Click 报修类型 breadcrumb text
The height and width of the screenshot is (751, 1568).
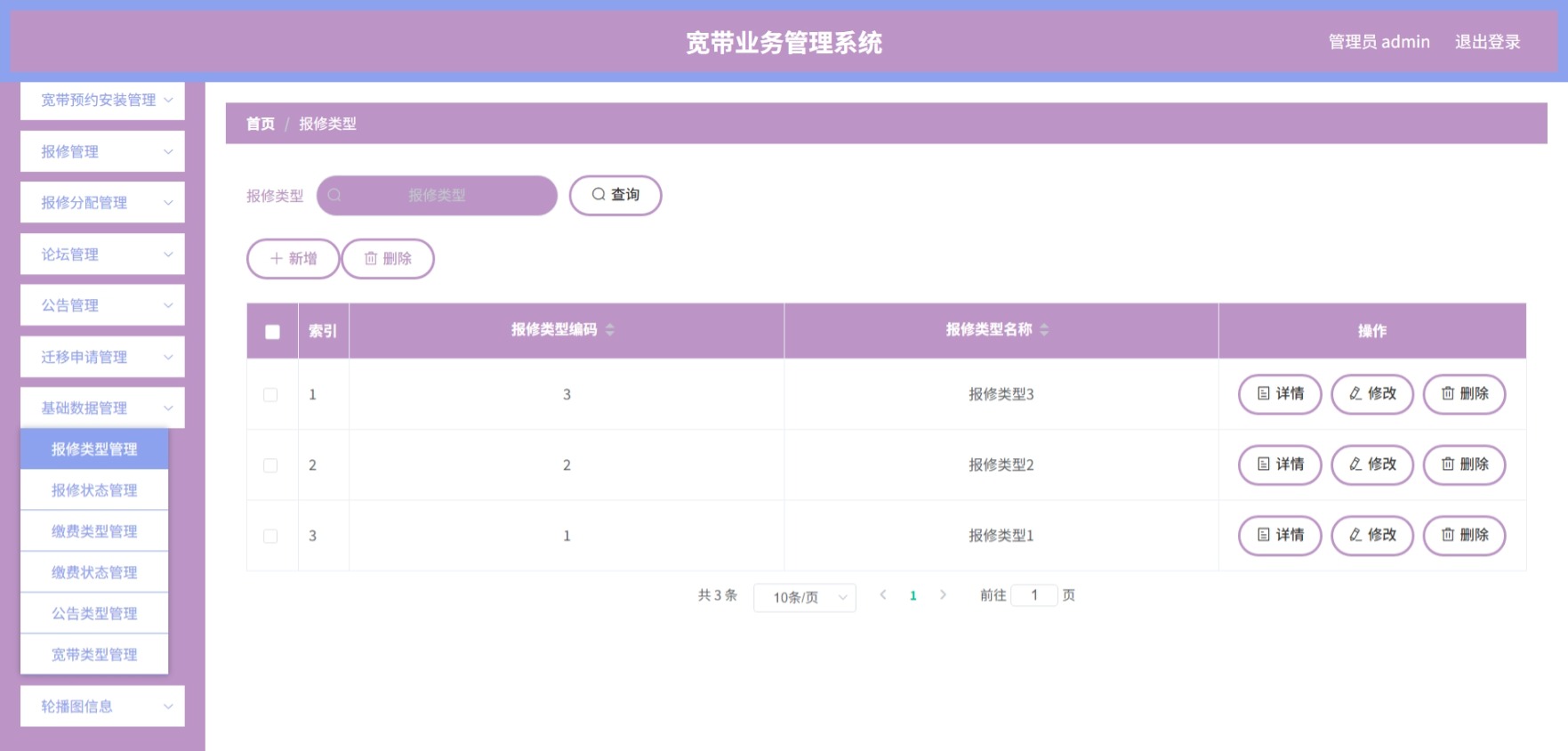coord(327,124)
